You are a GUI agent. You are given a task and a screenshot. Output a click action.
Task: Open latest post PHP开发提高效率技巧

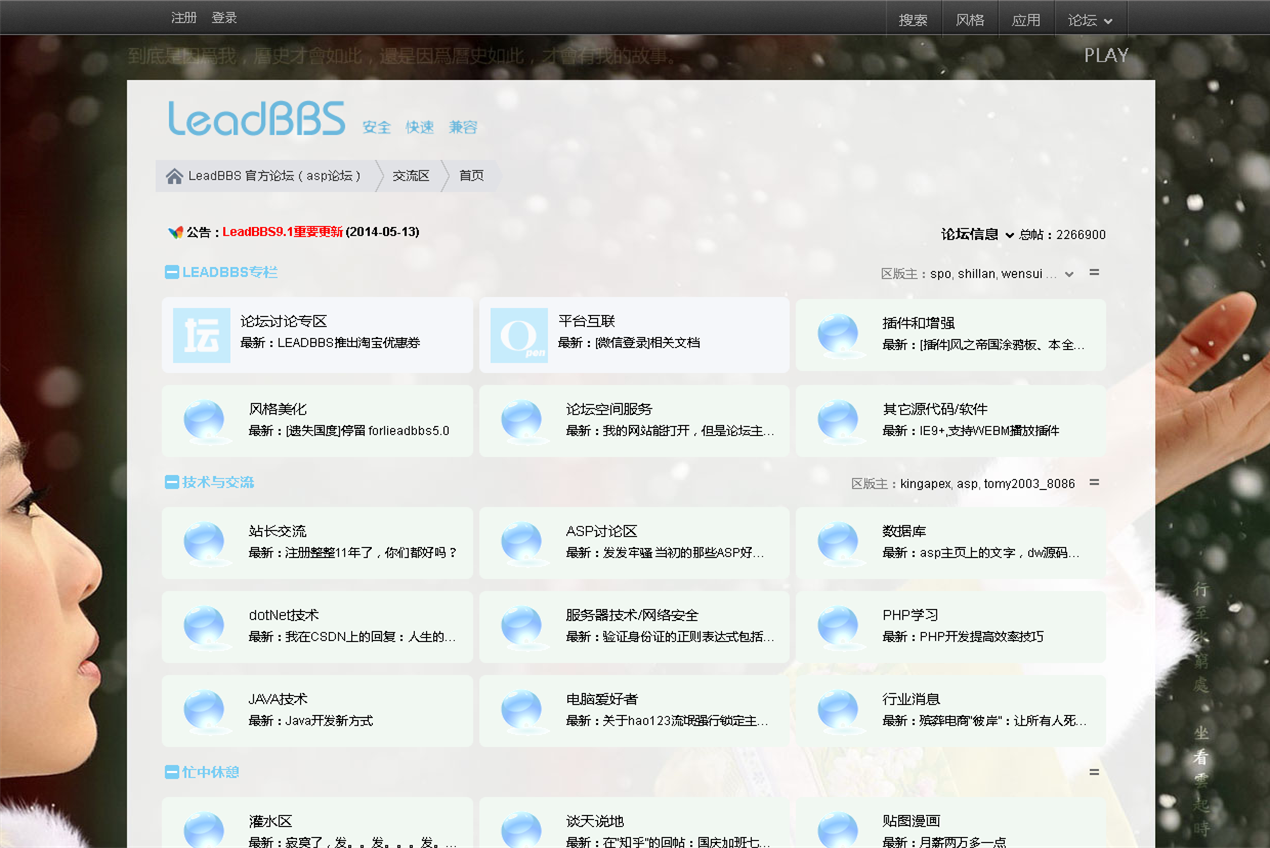pyautogui.click(x=981, y=637)
